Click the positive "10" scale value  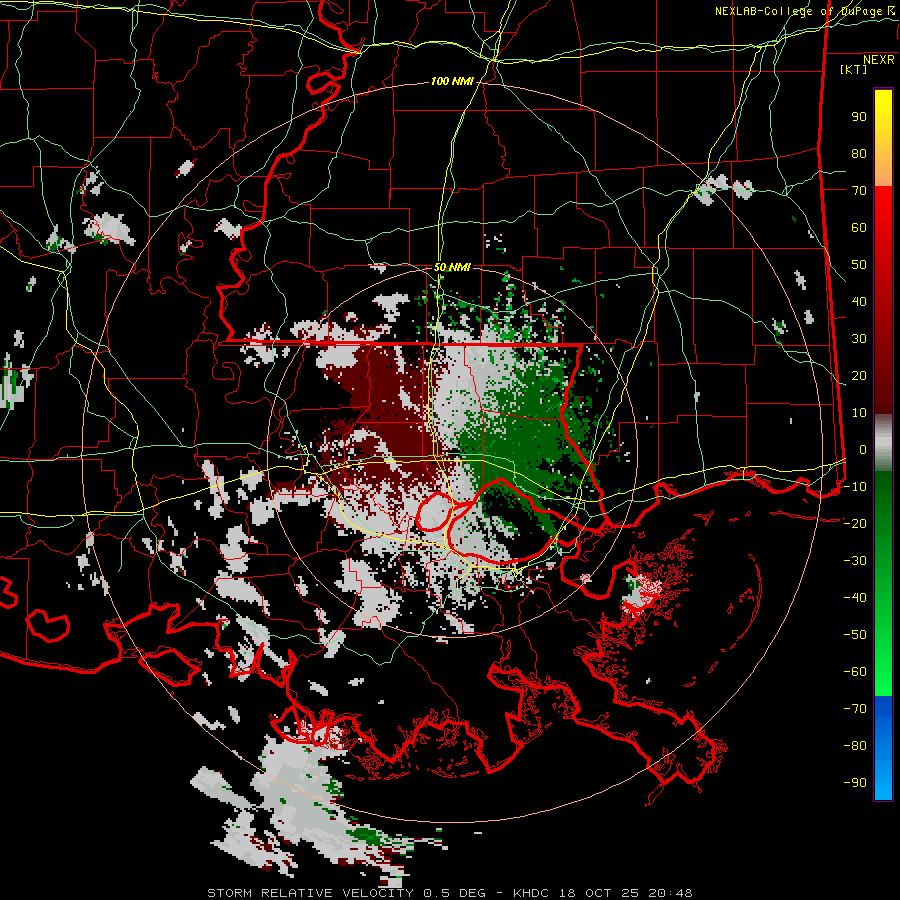point(859,413)
